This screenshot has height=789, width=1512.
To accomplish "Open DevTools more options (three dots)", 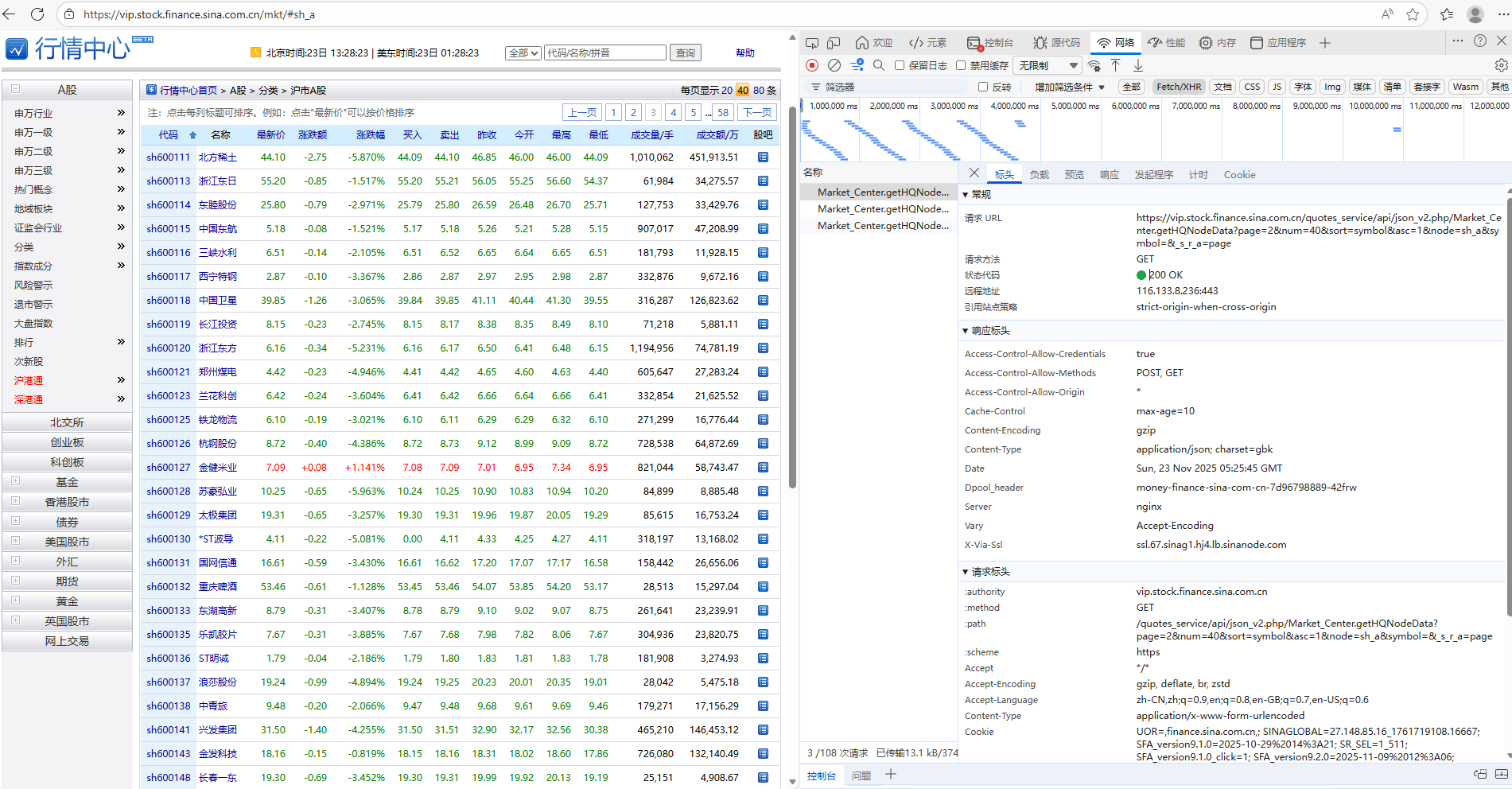I will (1457, 41).
